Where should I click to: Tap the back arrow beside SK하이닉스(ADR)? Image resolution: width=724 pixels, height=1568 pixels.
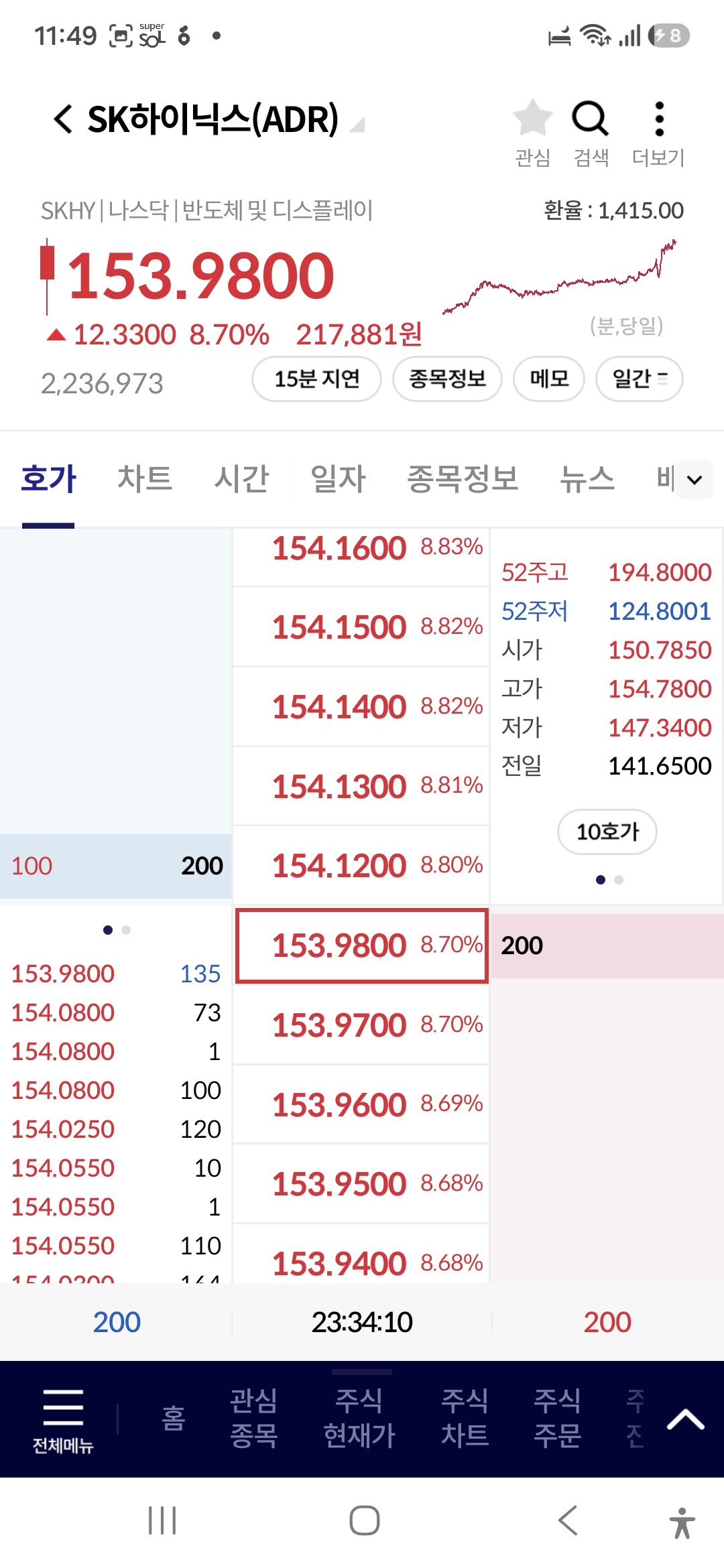(x=63, y=119)
